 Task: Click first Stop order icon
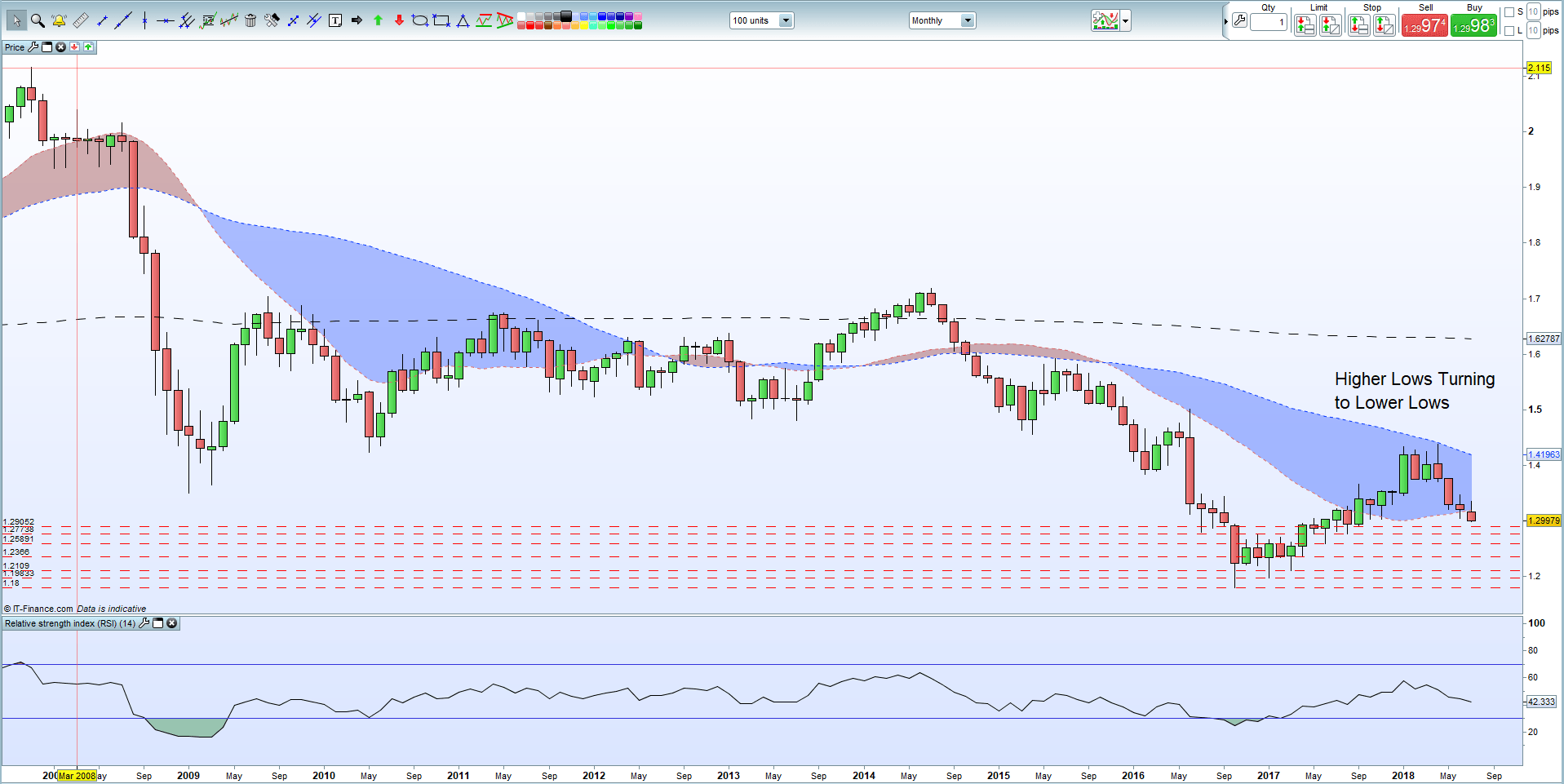click(x=1359, y=25)
